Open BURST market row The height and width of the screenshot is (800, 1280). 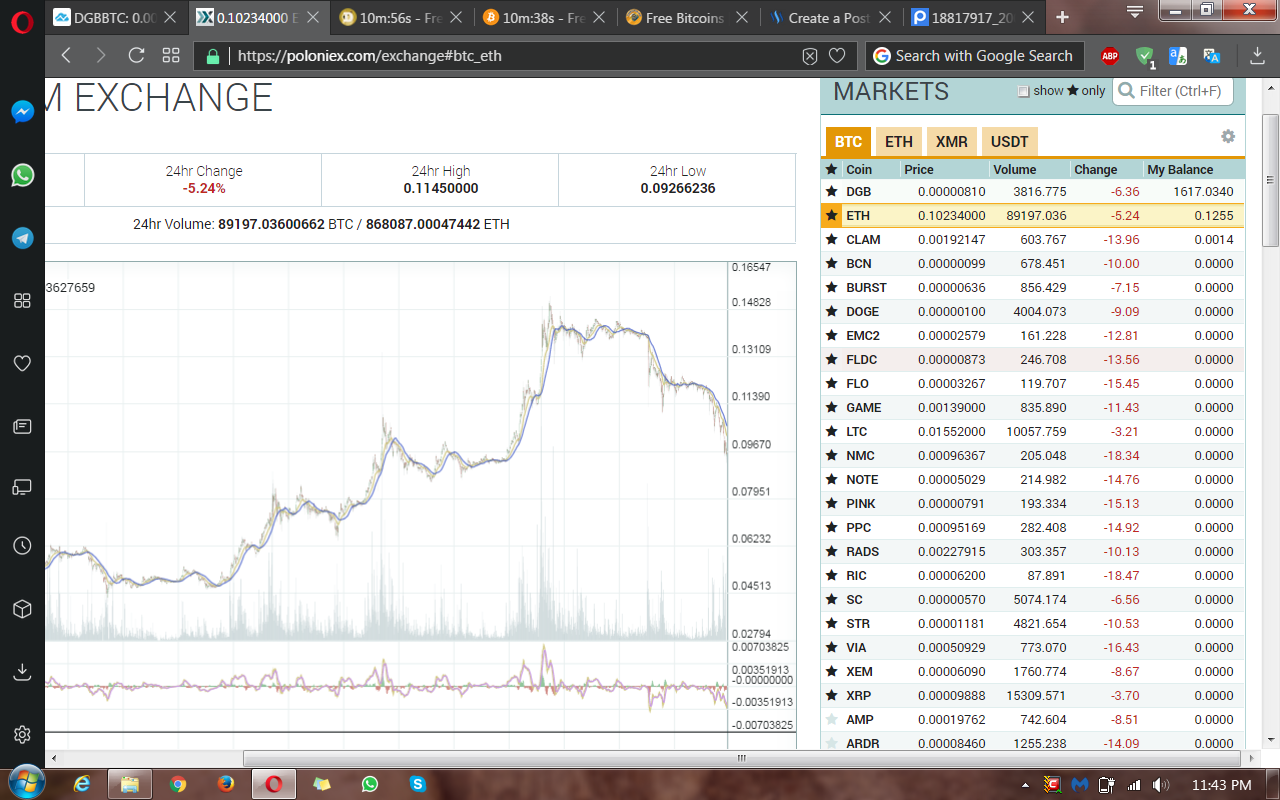coord(1033,287)
